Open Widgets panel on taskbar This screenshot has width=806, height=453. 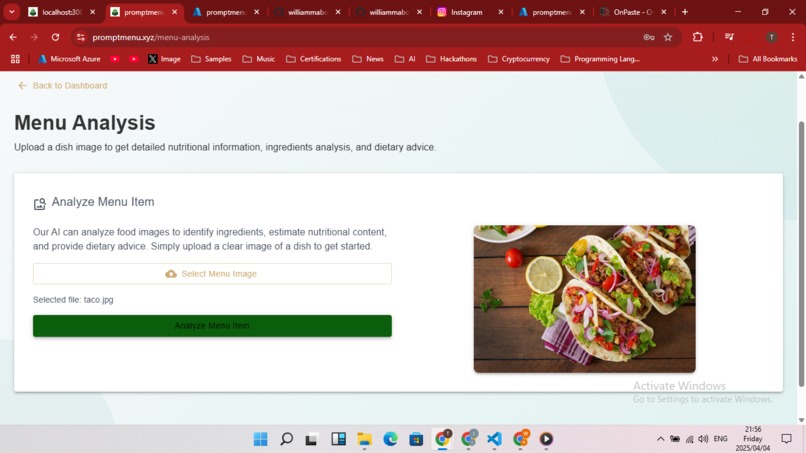click(x=338, y=439)
